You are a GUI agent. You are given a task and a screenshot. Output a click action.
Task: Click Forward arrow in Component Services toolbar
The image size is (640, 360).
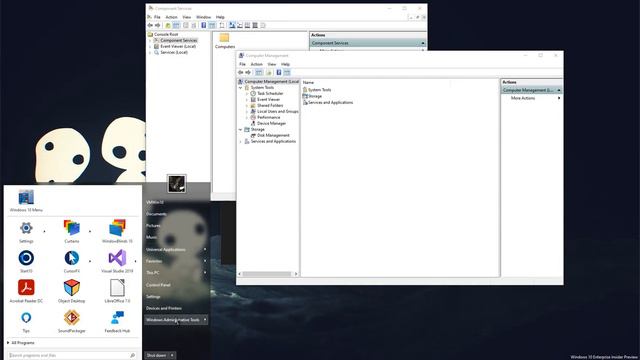pyautogui.click(x=158, y=25)
